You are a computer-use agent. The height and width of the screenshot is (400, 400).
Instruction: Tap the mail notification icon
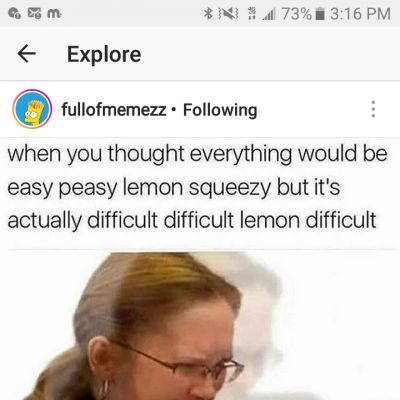pyautogui.click(x=34, y=14)
